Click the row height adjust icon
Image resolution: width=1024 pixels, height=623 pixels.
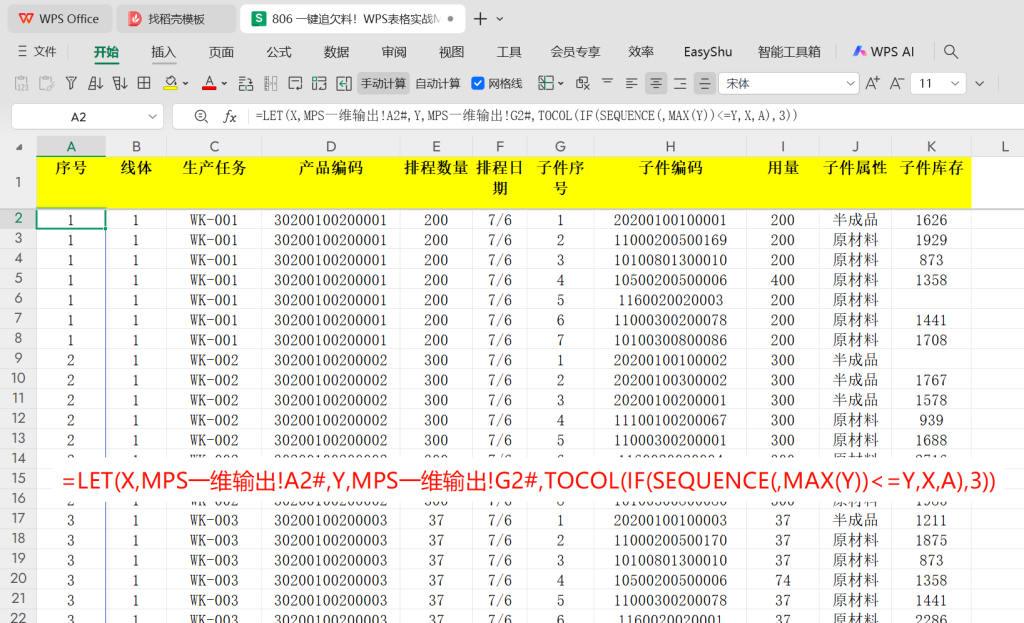246,84
